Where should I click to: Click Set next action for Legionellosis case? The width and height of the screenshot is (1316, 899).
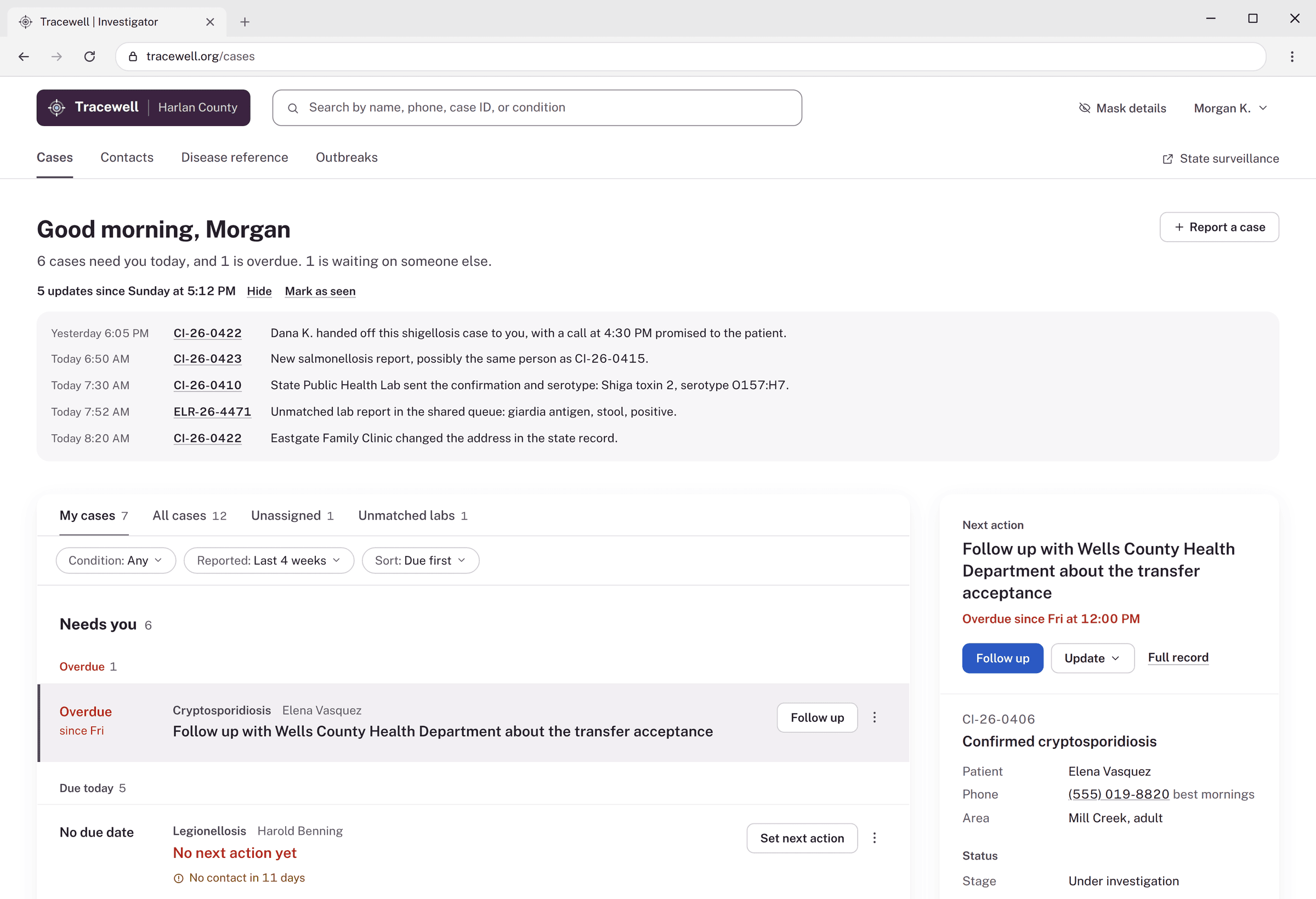click(x=802, y=838)
